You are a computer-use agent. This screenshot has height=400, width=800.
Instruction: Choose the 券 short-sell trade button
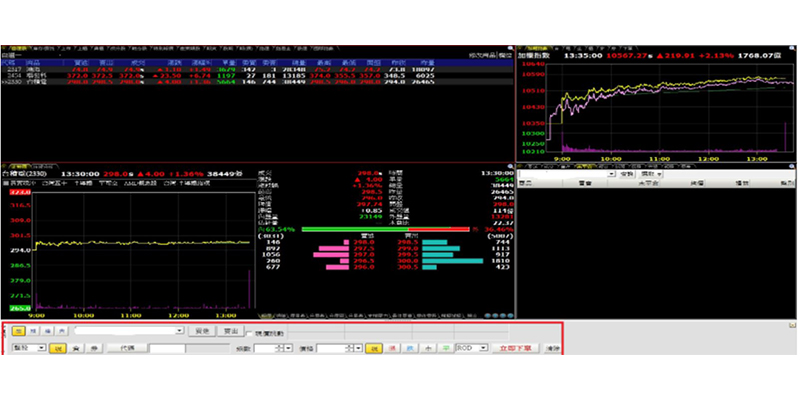pyautogui.click(x=94, y=348)
